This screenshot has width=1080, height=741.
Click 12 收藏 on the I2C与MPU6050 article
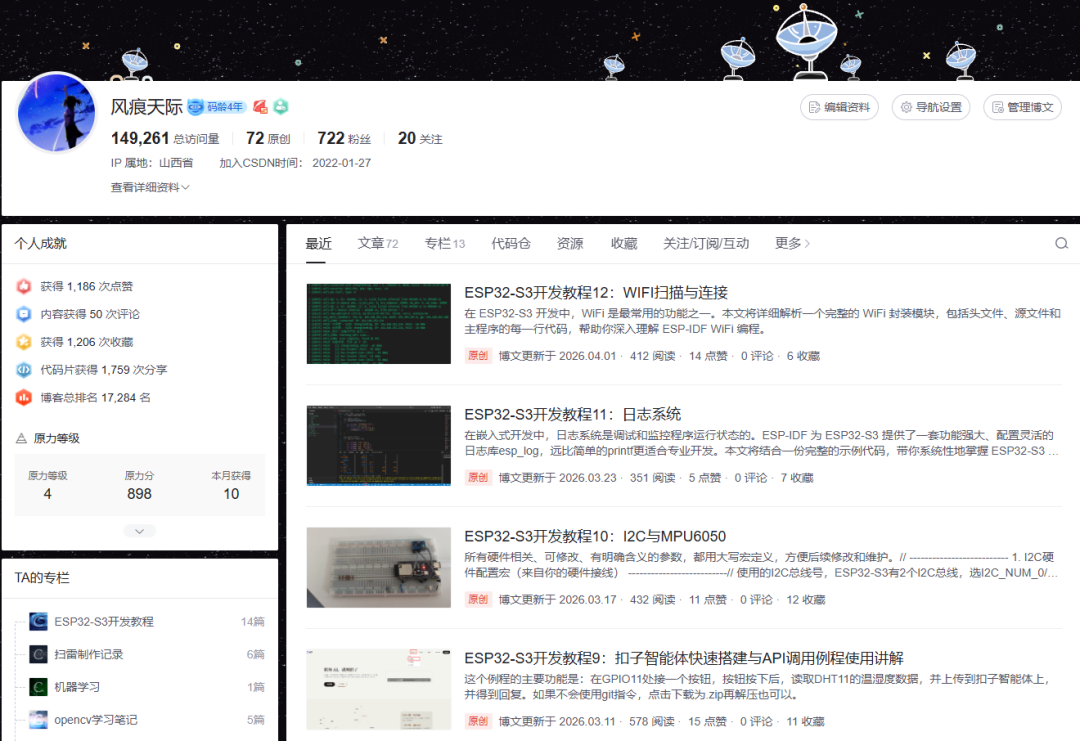coord(806,600)
